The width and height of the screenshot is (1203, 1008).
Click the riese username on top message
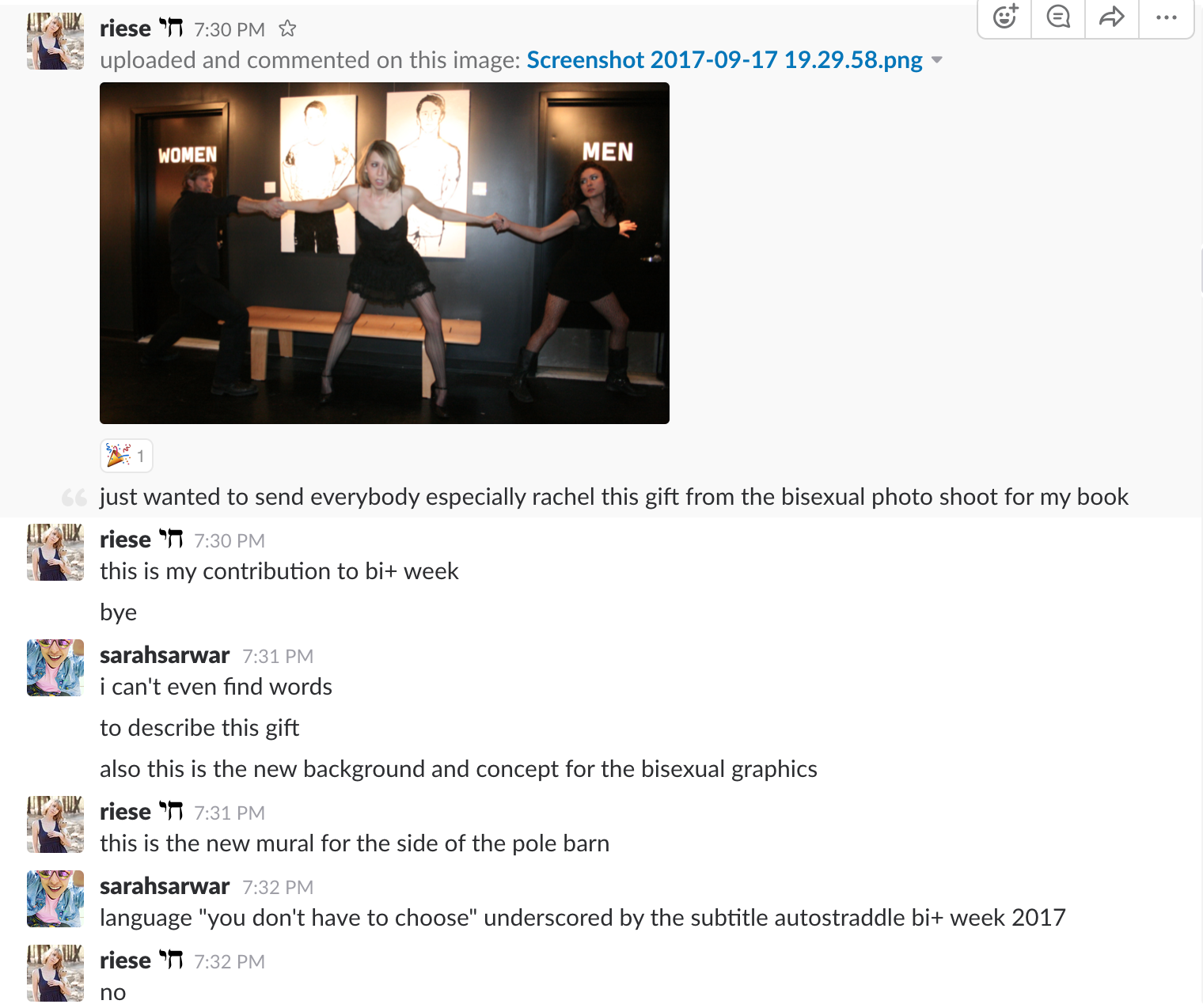tap(125, 28)
